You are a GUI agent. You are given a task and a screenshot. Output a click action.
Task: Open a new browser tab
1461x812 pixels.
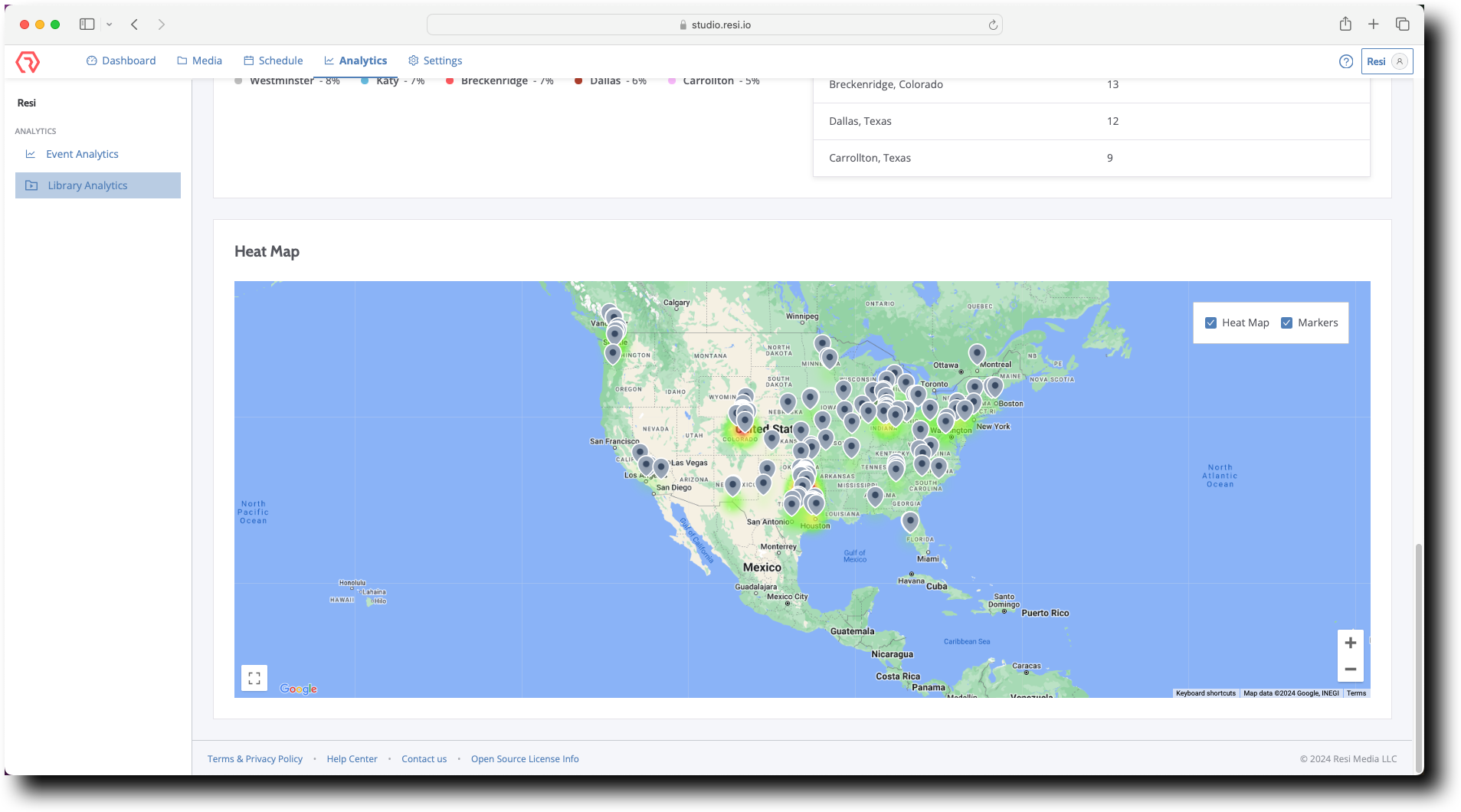point(1373,24)
